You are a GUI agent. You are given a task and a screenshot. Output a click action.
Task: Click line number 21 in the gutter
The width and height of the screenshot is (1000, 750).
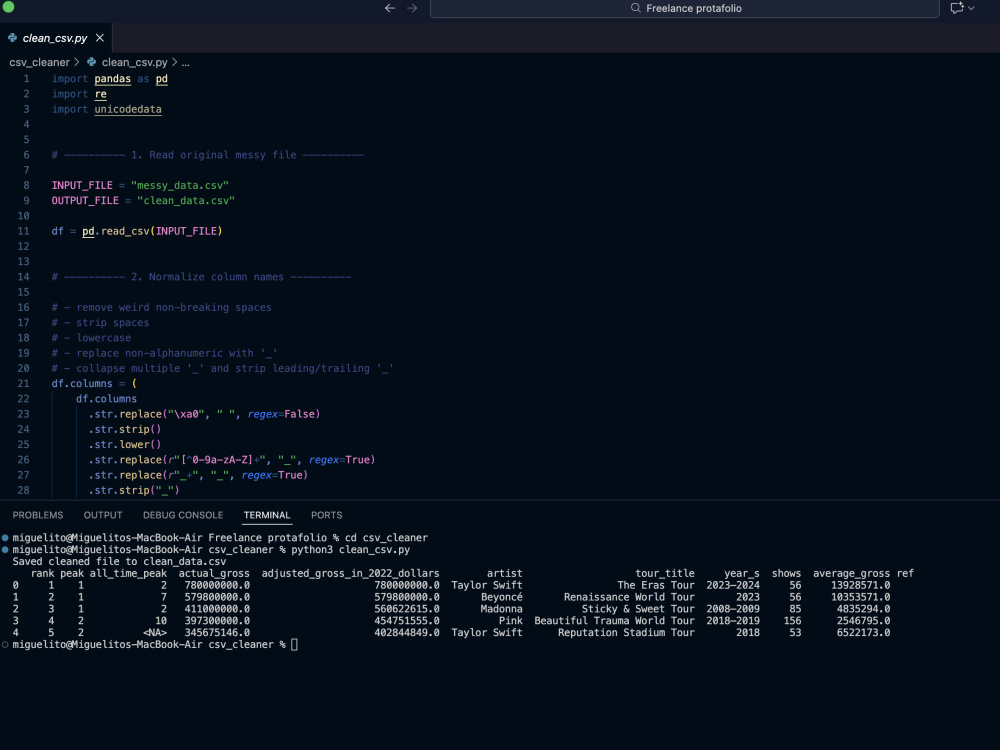pyautogui.click(x=24, y=384)
